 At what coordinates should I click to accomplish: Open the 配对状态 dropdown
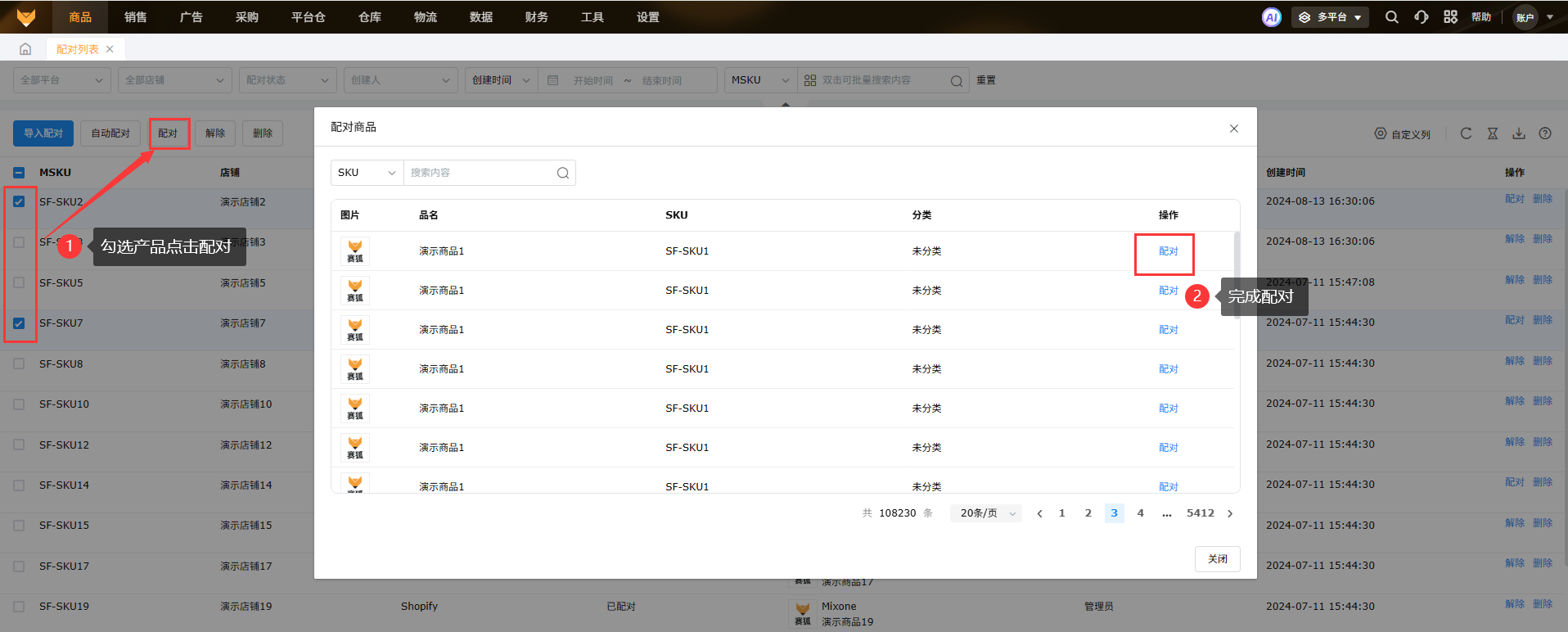click(x=288, y=80)
